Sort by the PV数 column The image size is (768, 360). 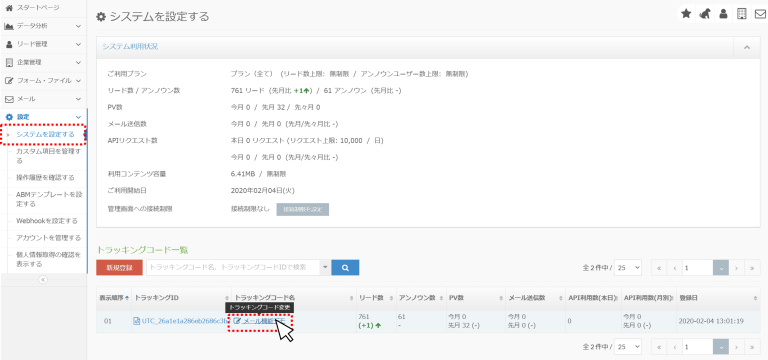click(475, 298)
